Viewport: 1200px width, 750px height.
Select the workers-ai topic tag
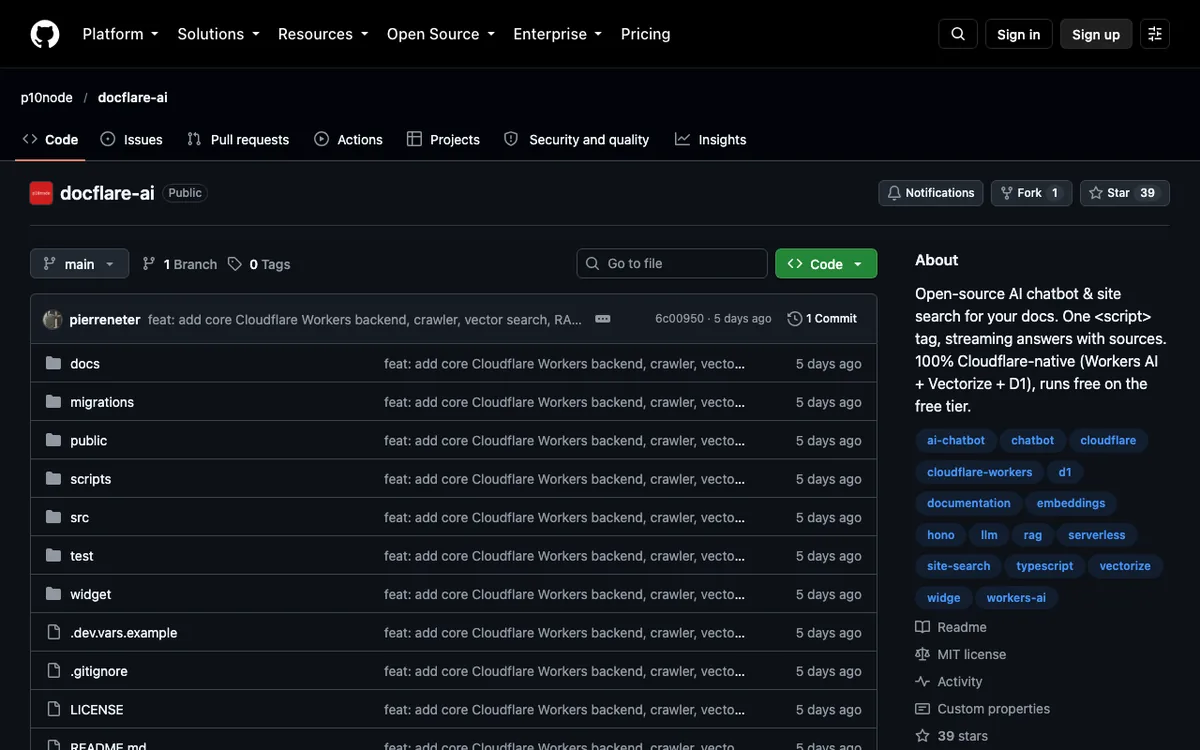[x=1016, y=598]
